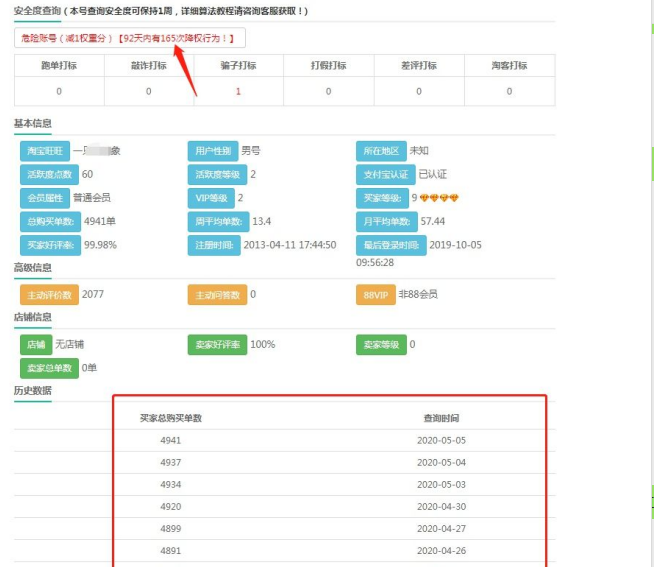Image resolution: width=654 pixels, height=567 pixels.
Task: Click the 骗子打标 column header
Action: tap(239, 66)
